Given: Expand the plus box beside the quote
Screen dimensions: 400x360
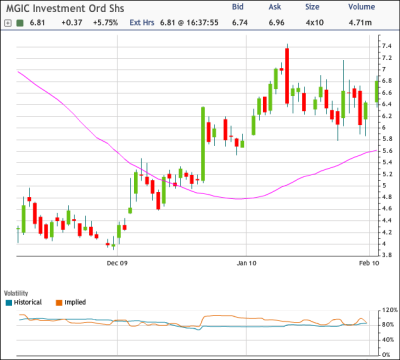Looking at the screenshot, I should click(8, 23).
